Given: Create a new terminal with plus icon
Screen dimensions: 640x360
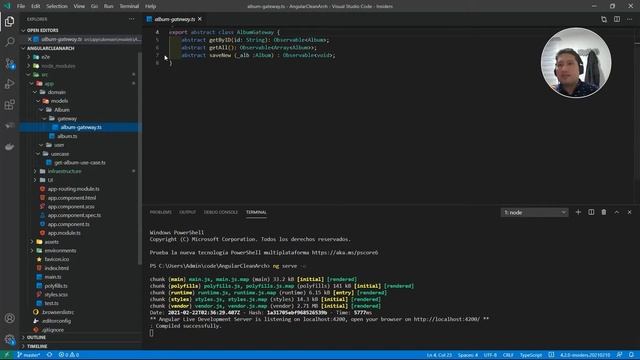Looking at the screenshot, I should (x=578, y=212).
